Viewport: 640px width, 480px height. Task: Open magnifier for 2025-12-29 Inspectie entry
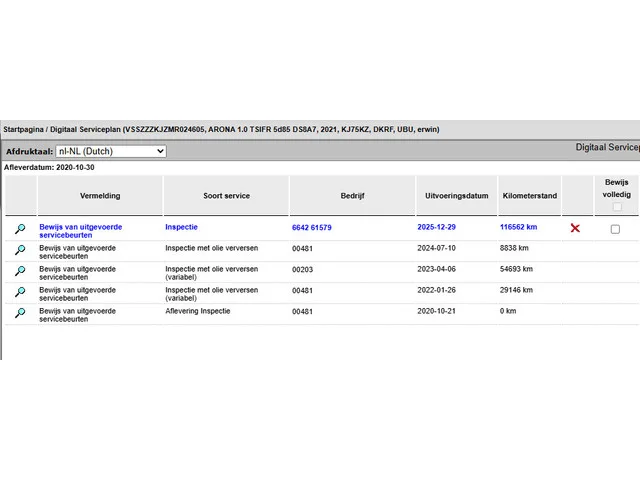click(x=20, y=229)
